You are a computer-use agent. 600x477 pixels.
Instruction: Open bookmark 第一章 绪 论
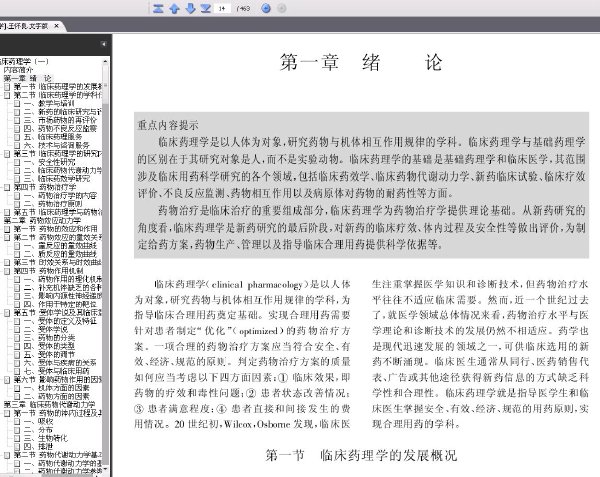pyautogui.click(x=27, y=78)
